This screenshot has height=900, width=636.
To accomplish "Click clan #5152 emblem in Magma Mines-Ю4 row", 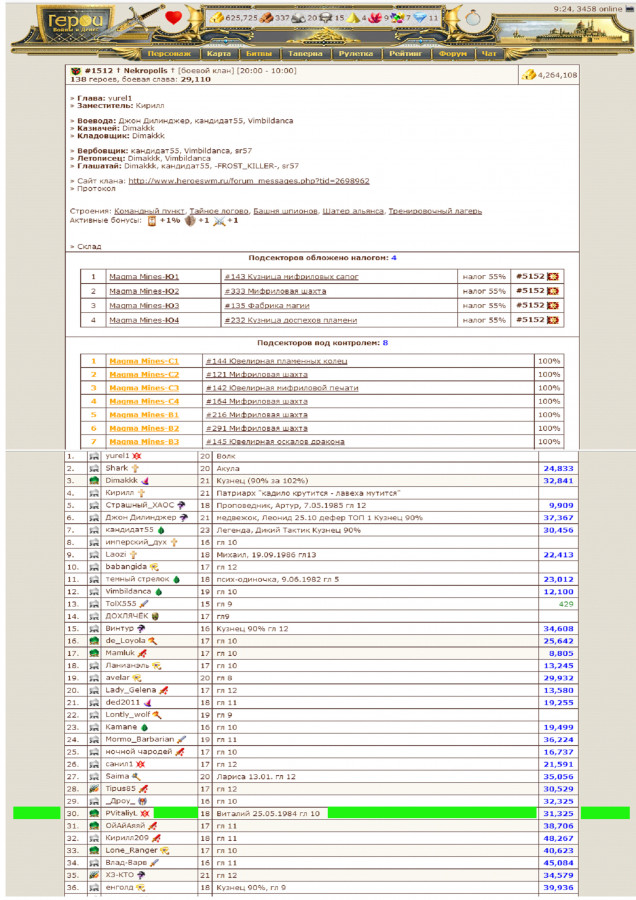I will pyautogui.click(x=553, y=320).
